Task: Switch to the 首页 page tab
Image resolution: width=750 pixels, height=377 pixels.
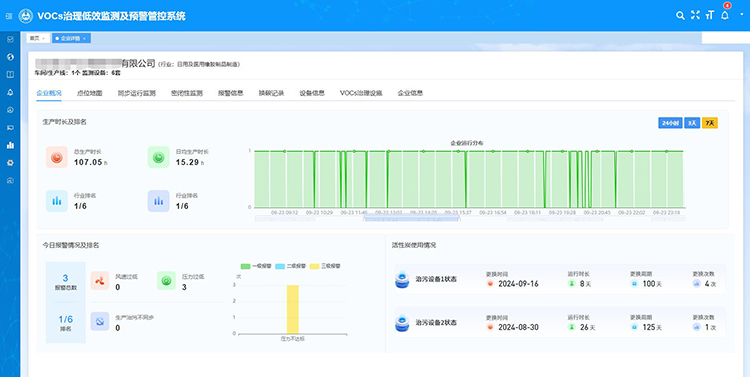Action: (x=37, y=38)
